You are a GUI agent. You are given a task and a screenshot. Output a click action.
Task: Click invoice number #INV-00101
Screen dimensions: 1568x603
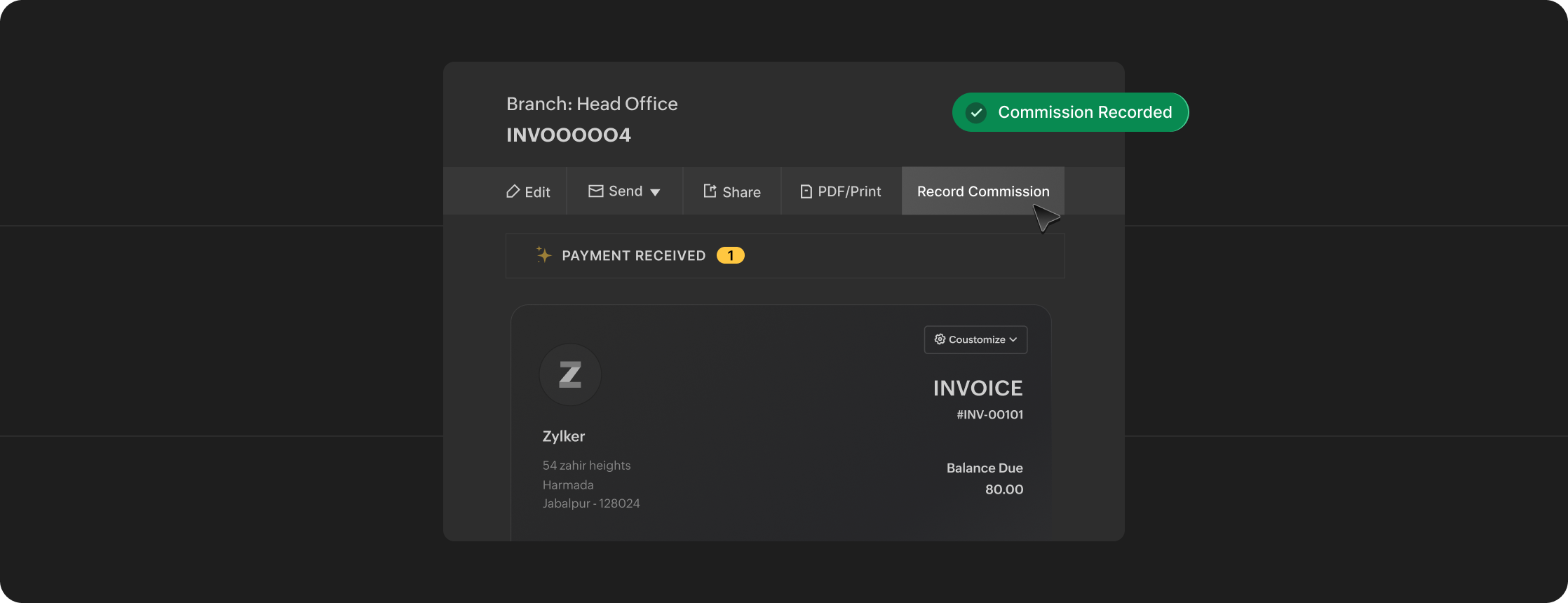point(989,414)
